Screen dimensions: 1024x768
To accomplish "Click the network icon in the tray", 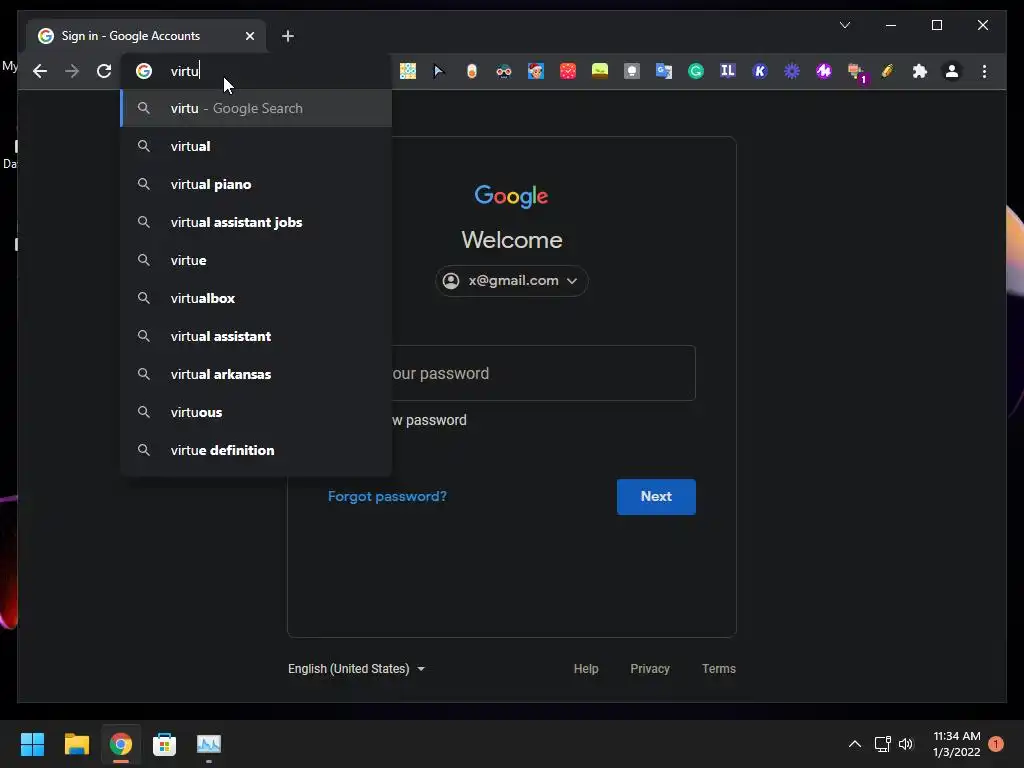I will point(882,744).
